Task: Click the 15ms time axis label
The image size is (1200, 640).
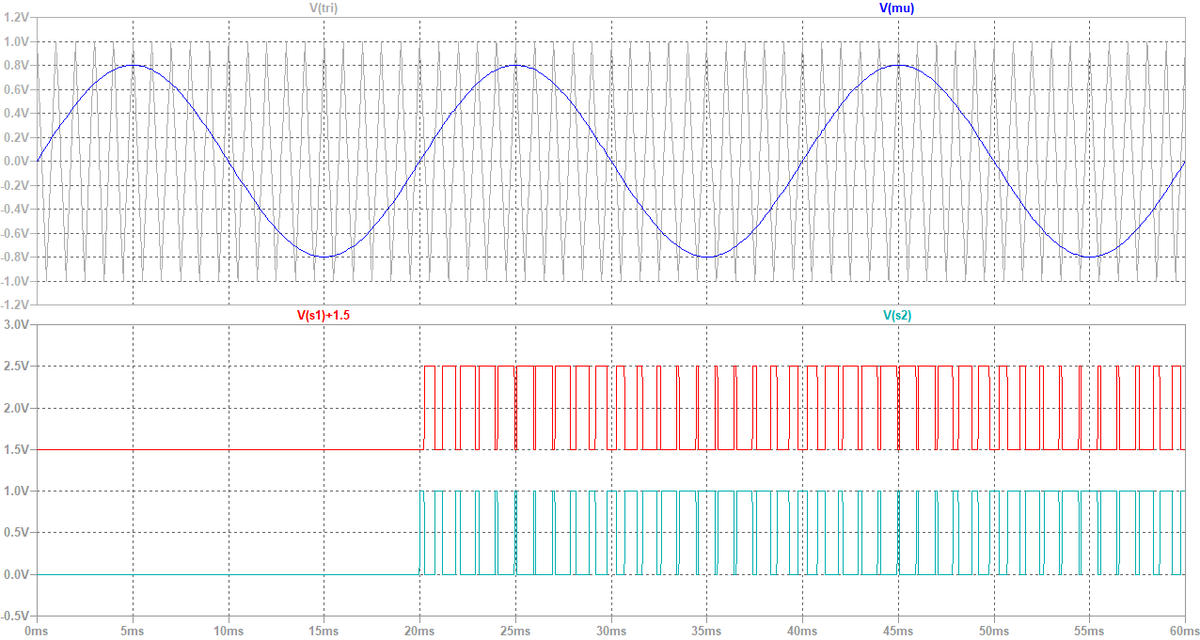Action: (324, 632)
